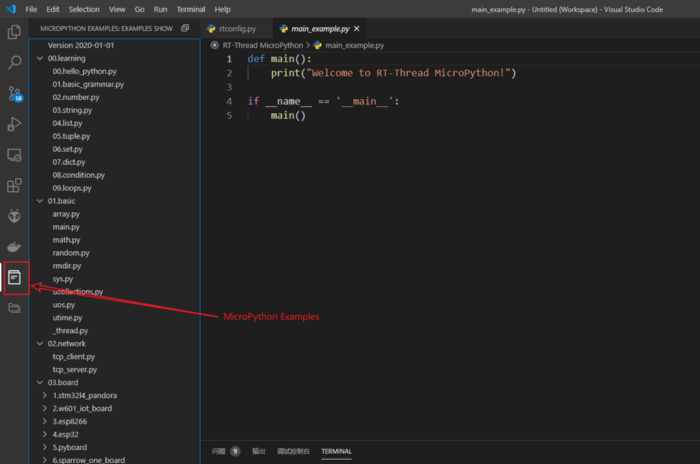Open the Run and Debug view

pyautogui.click(x=14, y=124)
